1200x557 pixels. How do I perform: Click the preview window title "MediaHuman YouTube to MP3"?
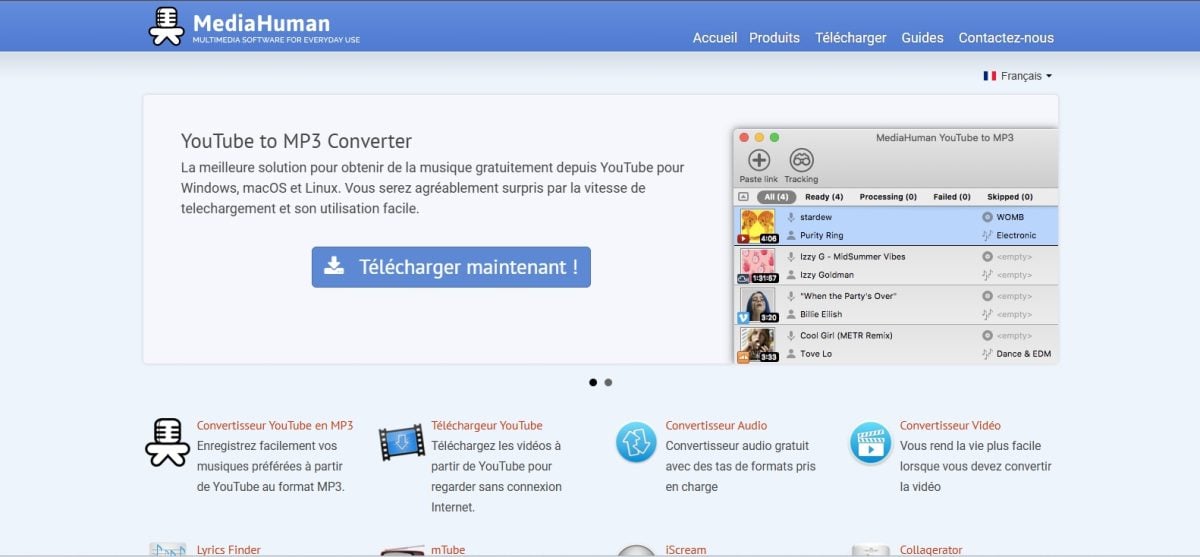tap(945, 137)
